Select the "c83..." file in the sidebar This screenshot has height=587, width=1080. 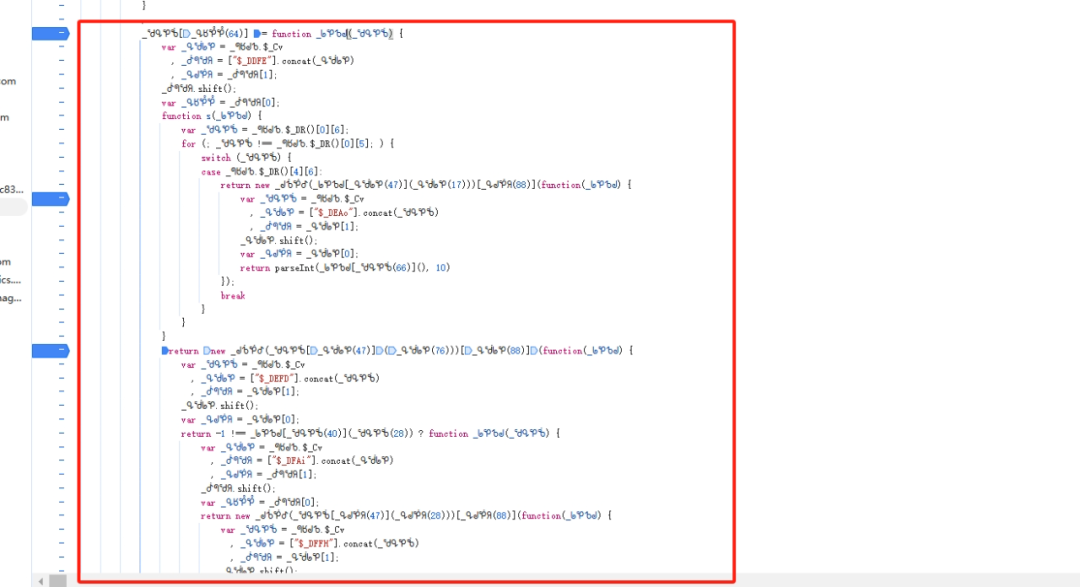click(10, 189)
